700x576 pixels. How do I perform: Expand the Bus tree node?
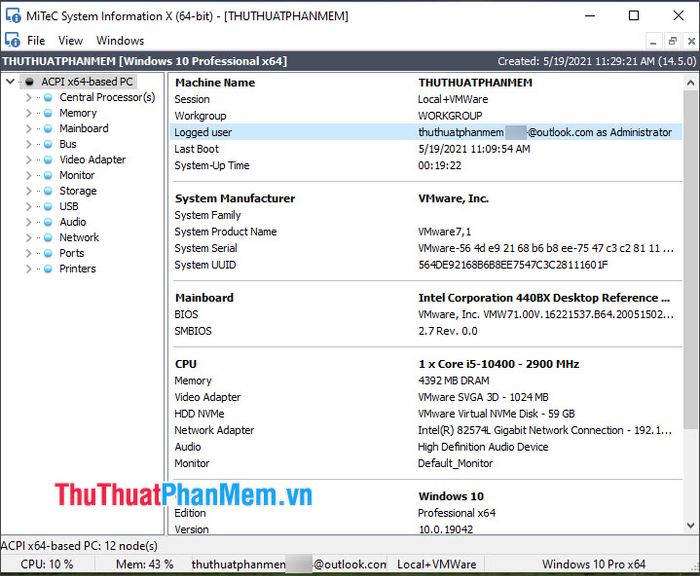(29, 144)
